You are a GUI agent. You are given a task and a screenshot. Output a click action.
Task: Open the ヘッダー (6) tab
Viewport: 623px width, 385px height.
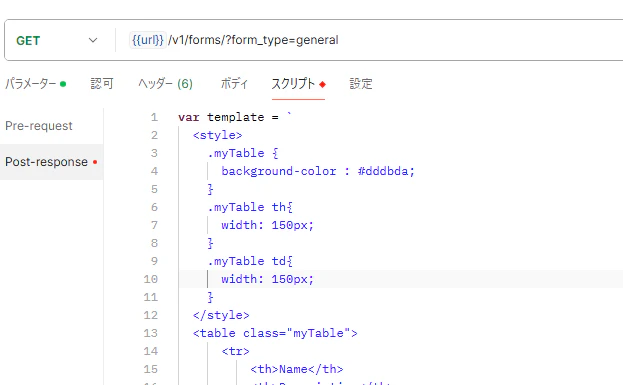click(x=165, y=84)
